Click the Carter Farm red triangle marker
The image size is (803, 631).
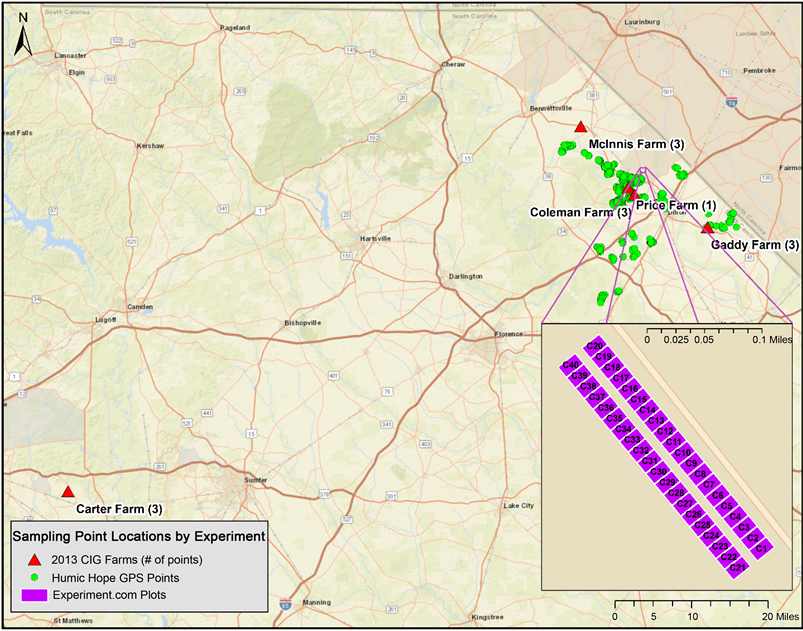pos(67,492)
